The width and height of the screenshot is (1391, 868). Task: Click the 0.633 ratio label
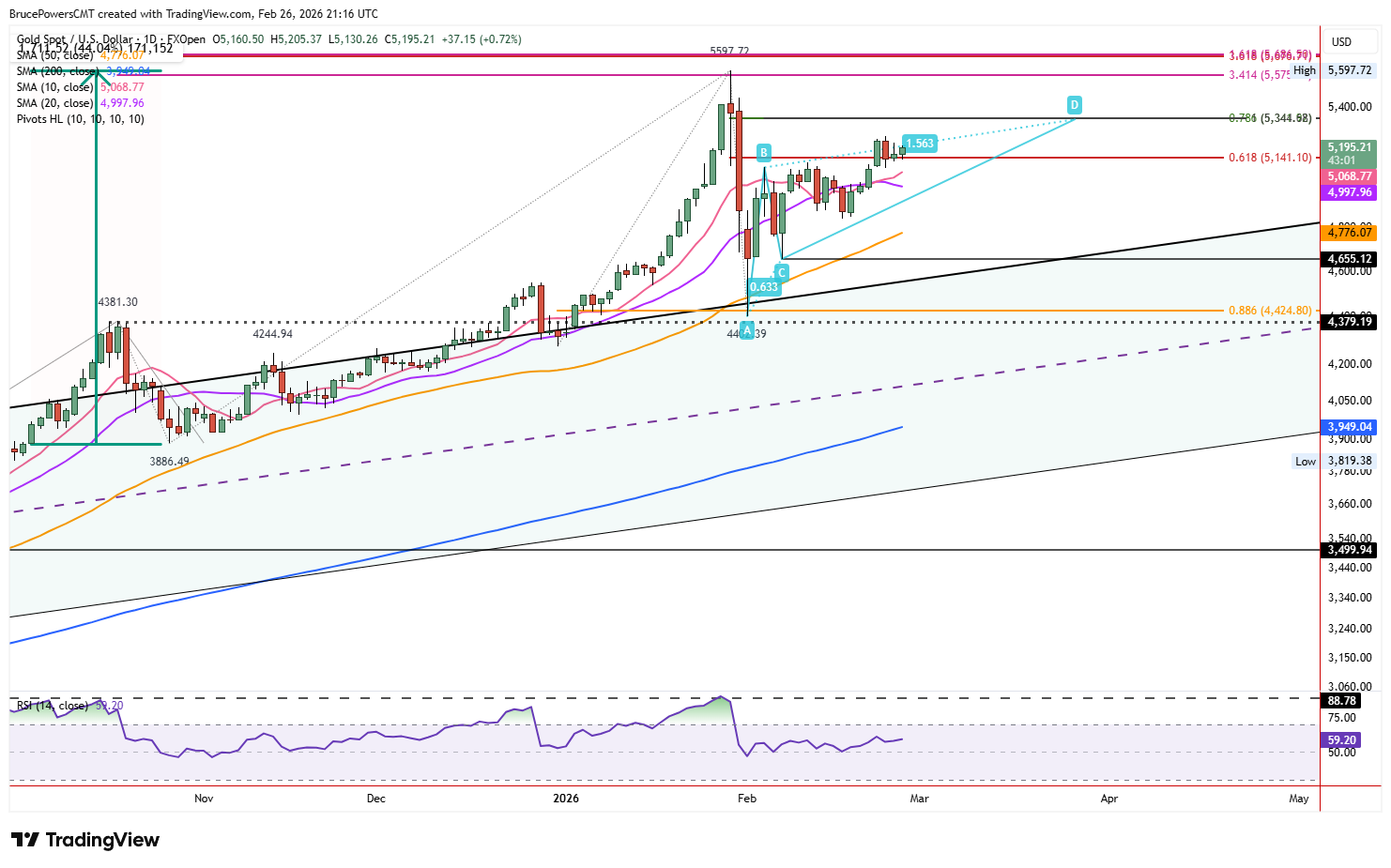tap(764, 287)
